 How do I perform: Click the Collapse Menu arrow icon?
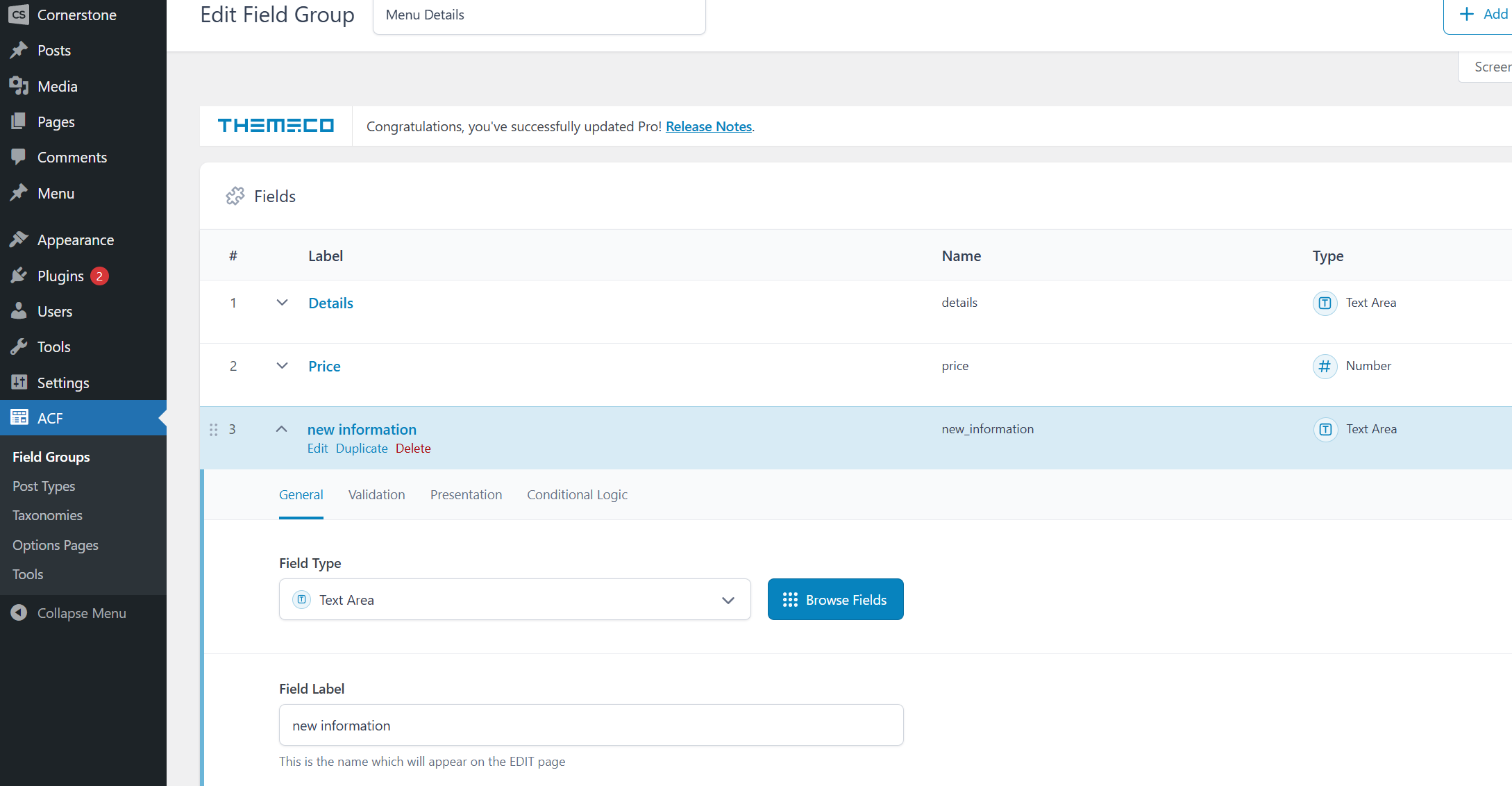[x=19, y=613]
